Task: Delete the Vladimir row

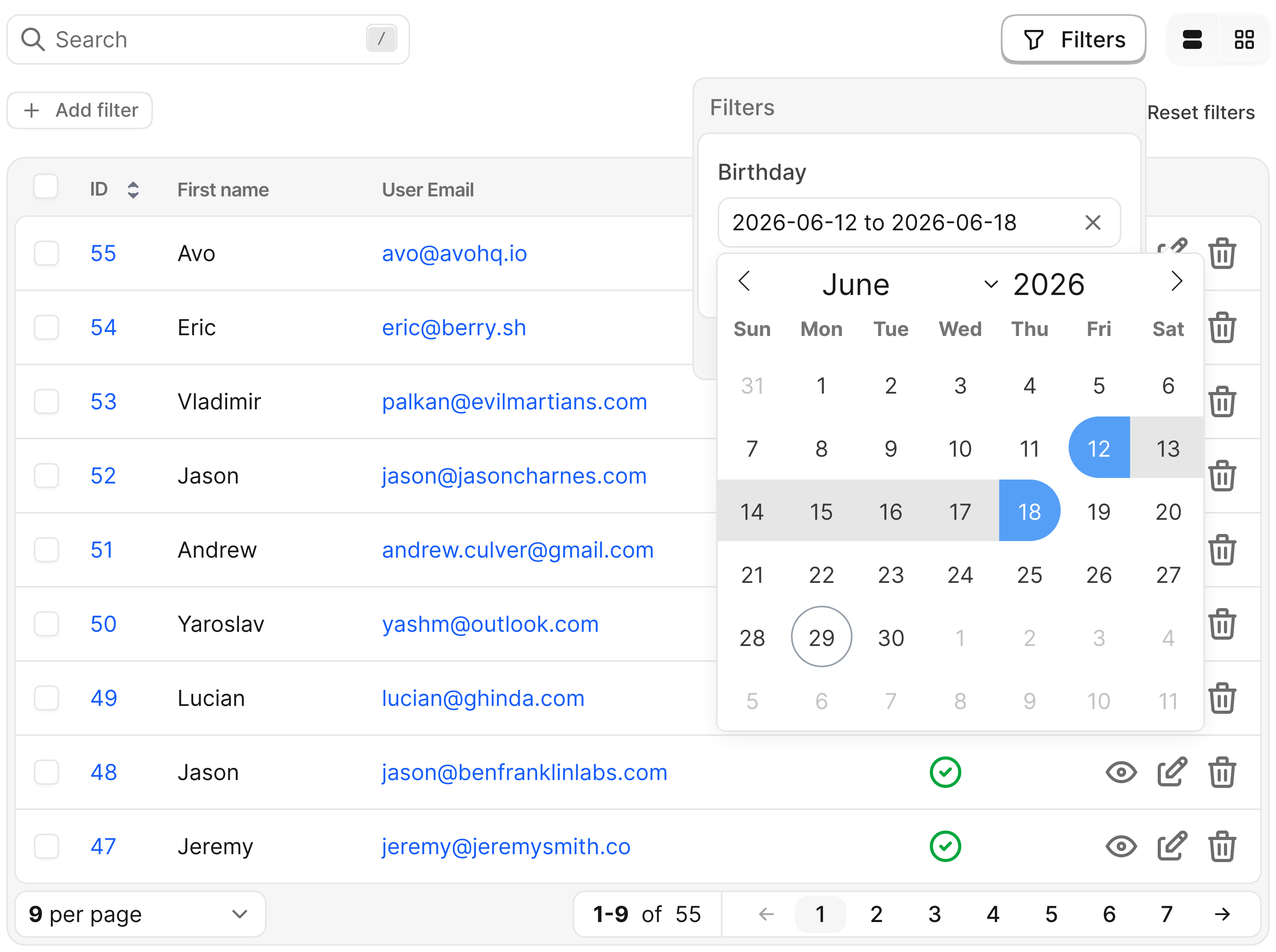Action: tap(1222, 401)
